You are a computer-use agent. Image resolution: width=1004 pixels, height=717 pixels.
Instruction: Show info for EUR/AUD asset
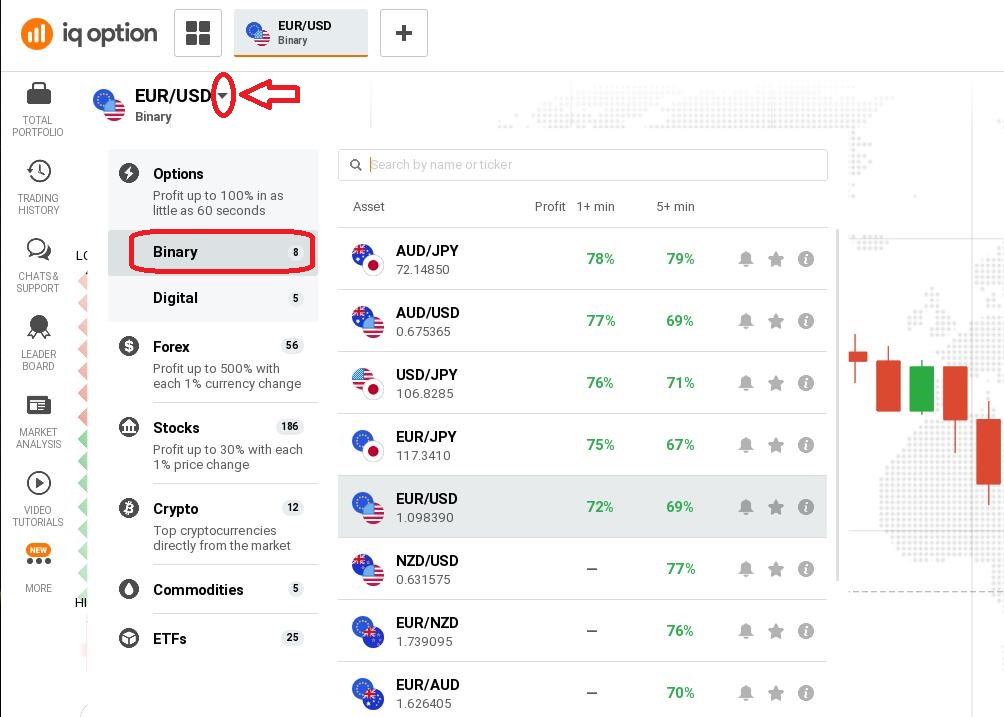(806, 693)
